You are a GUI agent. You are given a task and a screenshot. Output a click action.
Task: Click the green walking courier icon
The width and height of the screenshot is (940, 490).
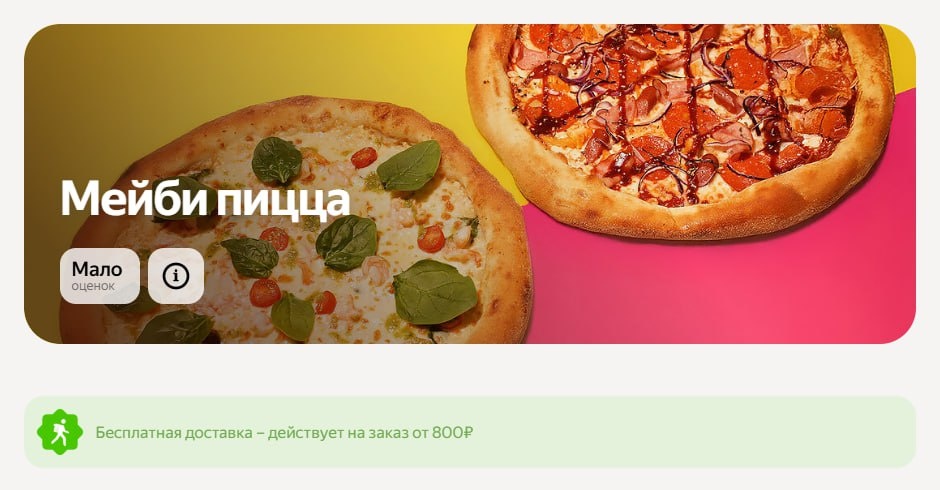tap(59, 432)
